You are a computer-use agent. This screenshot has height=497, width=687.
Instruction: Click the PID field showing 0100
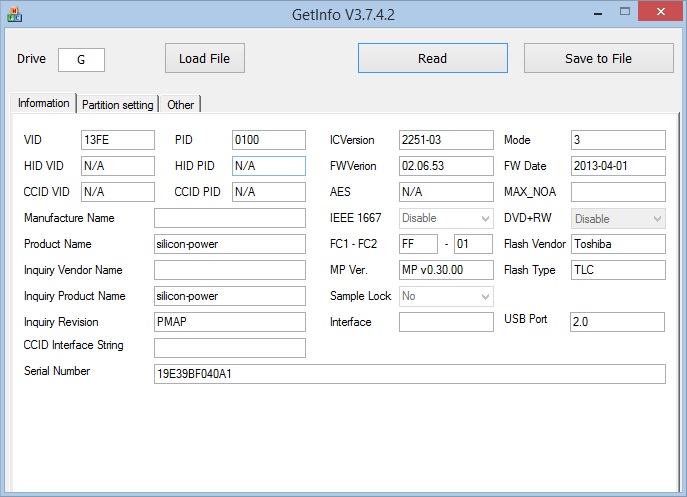click(x=269, y=140)
